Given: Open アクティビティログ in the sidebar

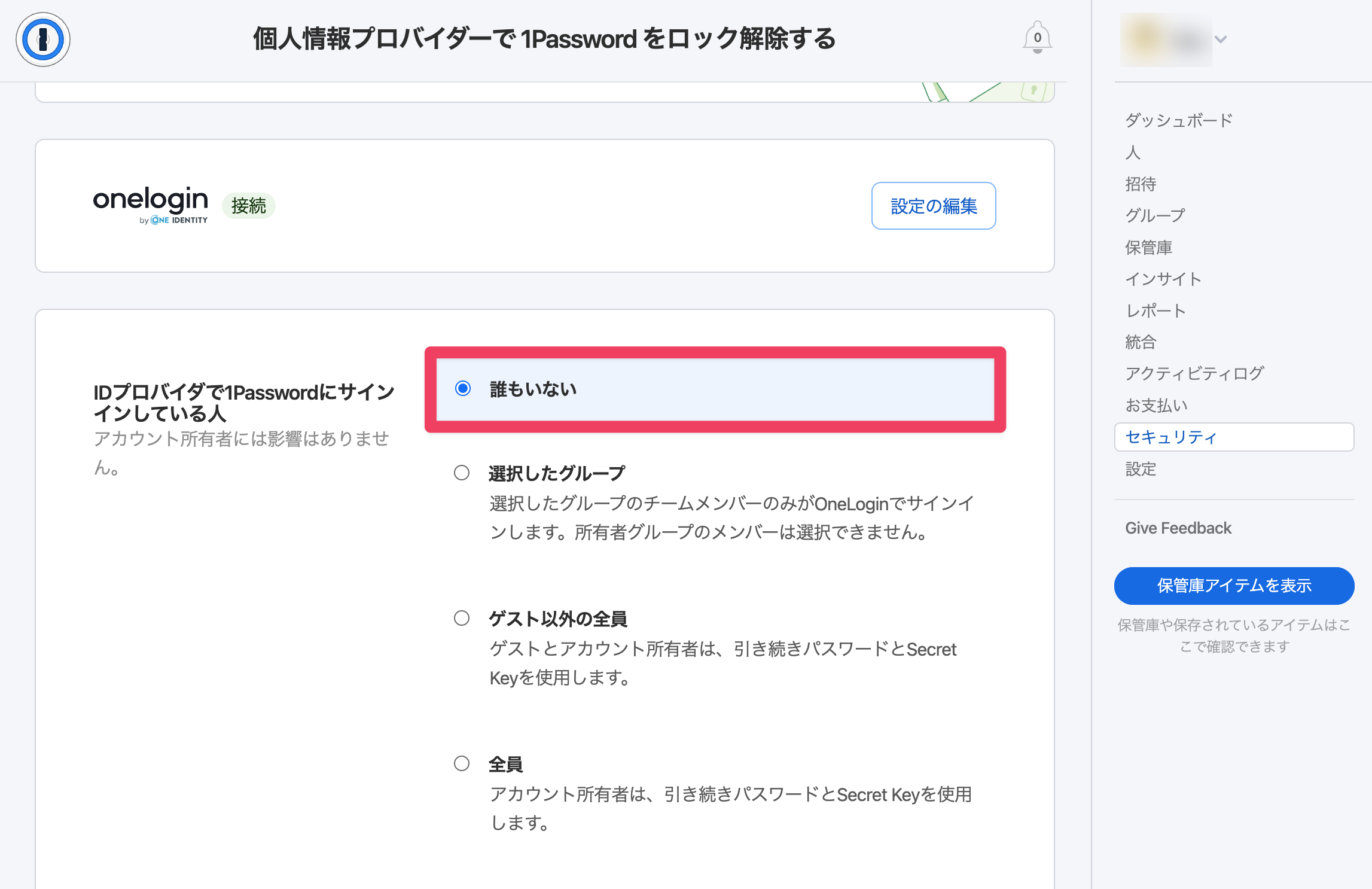Looking at the screenshot, I should tap(1194, 374).
